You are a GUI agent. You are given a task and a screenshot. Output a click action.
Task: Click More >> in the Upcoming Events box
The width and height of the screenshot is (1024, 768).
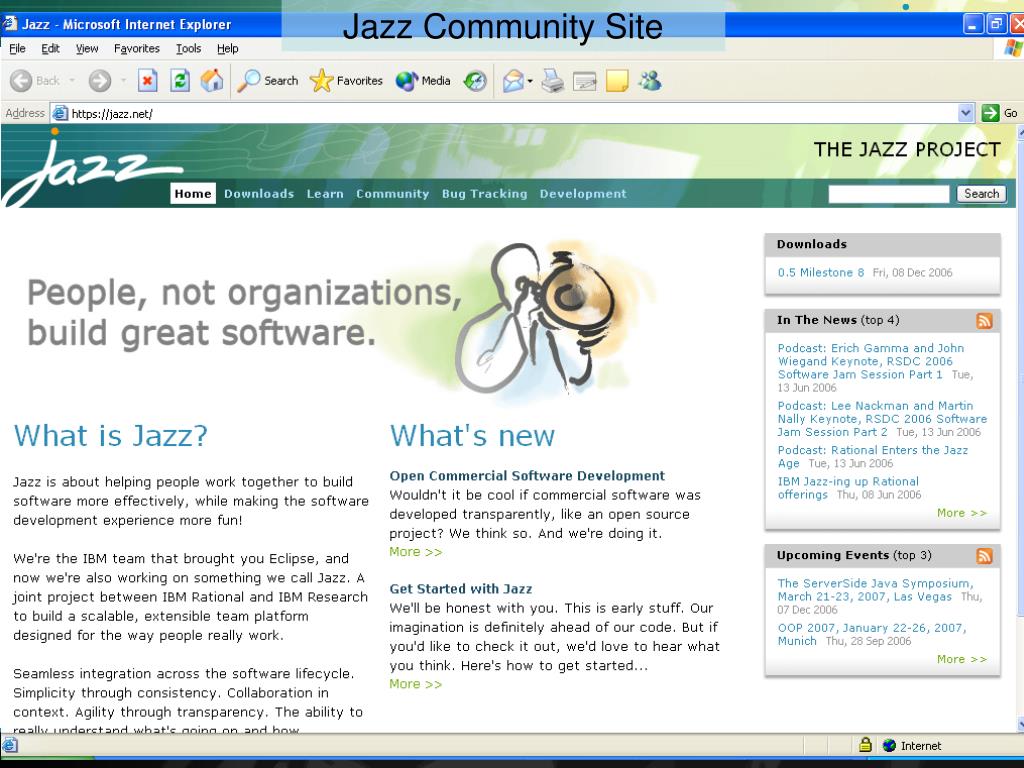(x=961, y=659)
